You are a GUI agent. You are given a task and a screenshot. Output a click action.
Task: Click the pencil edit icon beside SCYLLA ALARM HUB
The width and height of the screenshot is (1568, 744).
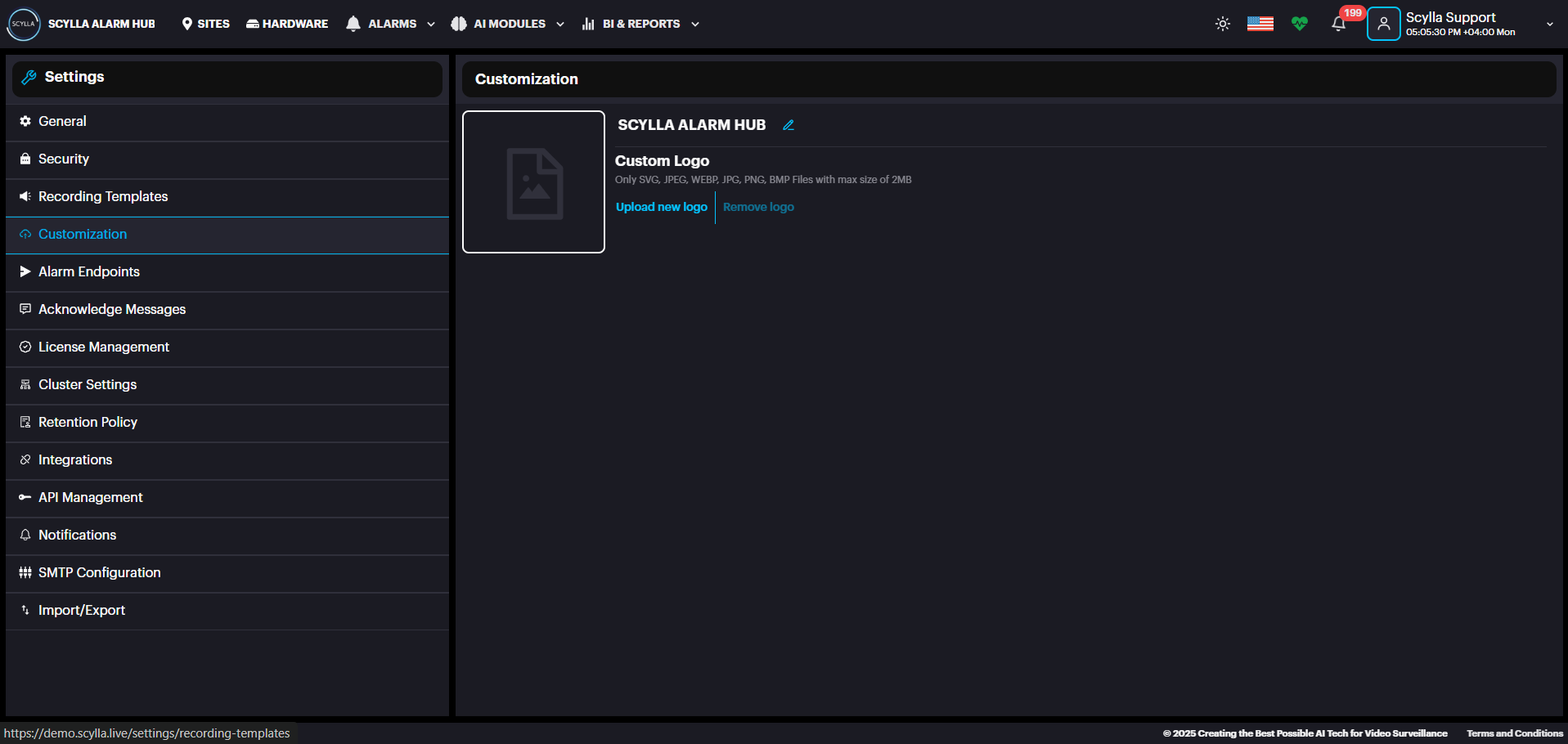[x=788, y=125]
